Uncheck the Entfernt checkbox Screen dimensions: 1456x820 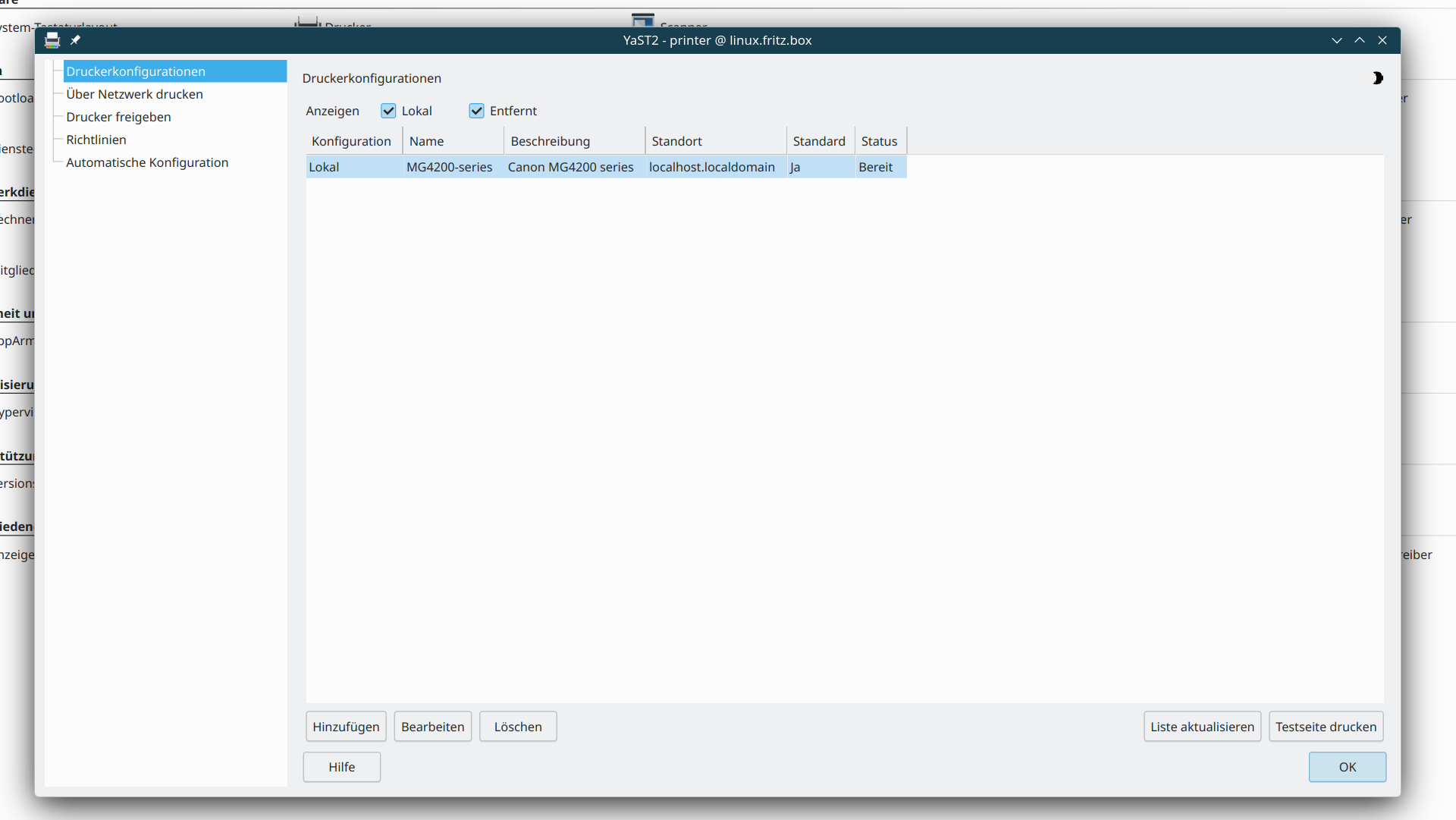point(477,111)
